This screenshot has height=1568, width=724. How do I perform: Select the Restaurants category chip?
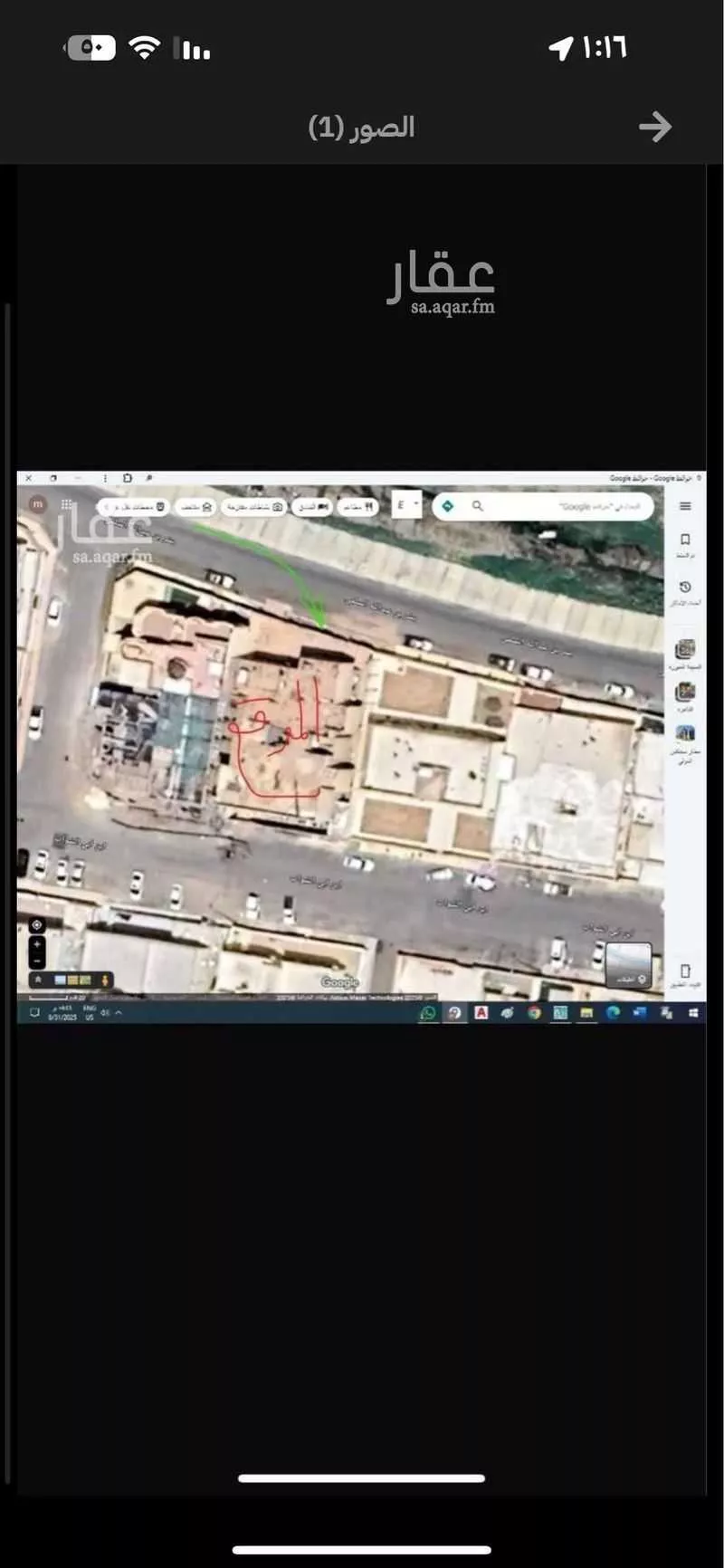click(x=359, y=507)
